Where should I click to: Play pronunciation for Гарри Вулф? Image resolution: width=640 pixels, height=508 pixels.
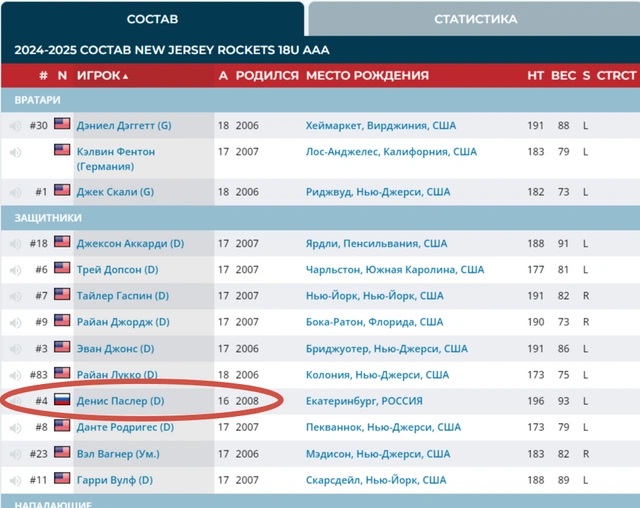click(x=15, y=479)
